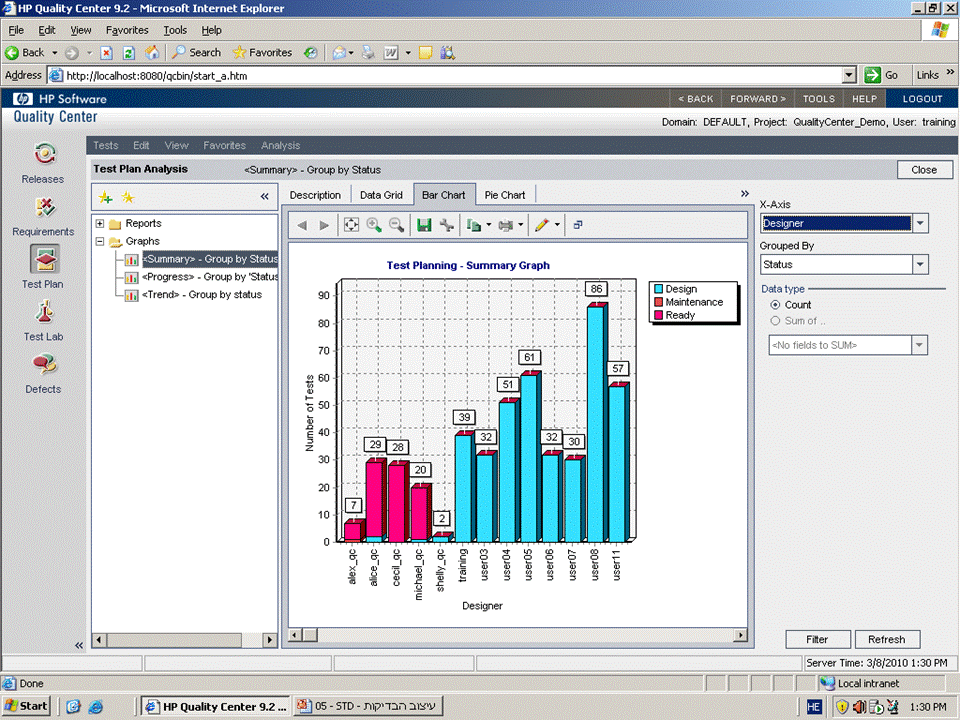Image resolution: width=960 pixels, height=720 pixels.
Task: Click the address URL field
Action: tap(452, 75)
